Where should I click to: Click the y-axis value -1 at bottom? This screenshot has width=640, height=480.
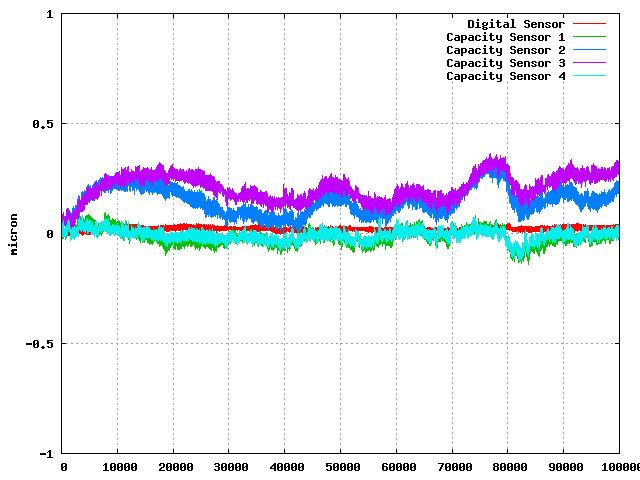tap(46, 454)
